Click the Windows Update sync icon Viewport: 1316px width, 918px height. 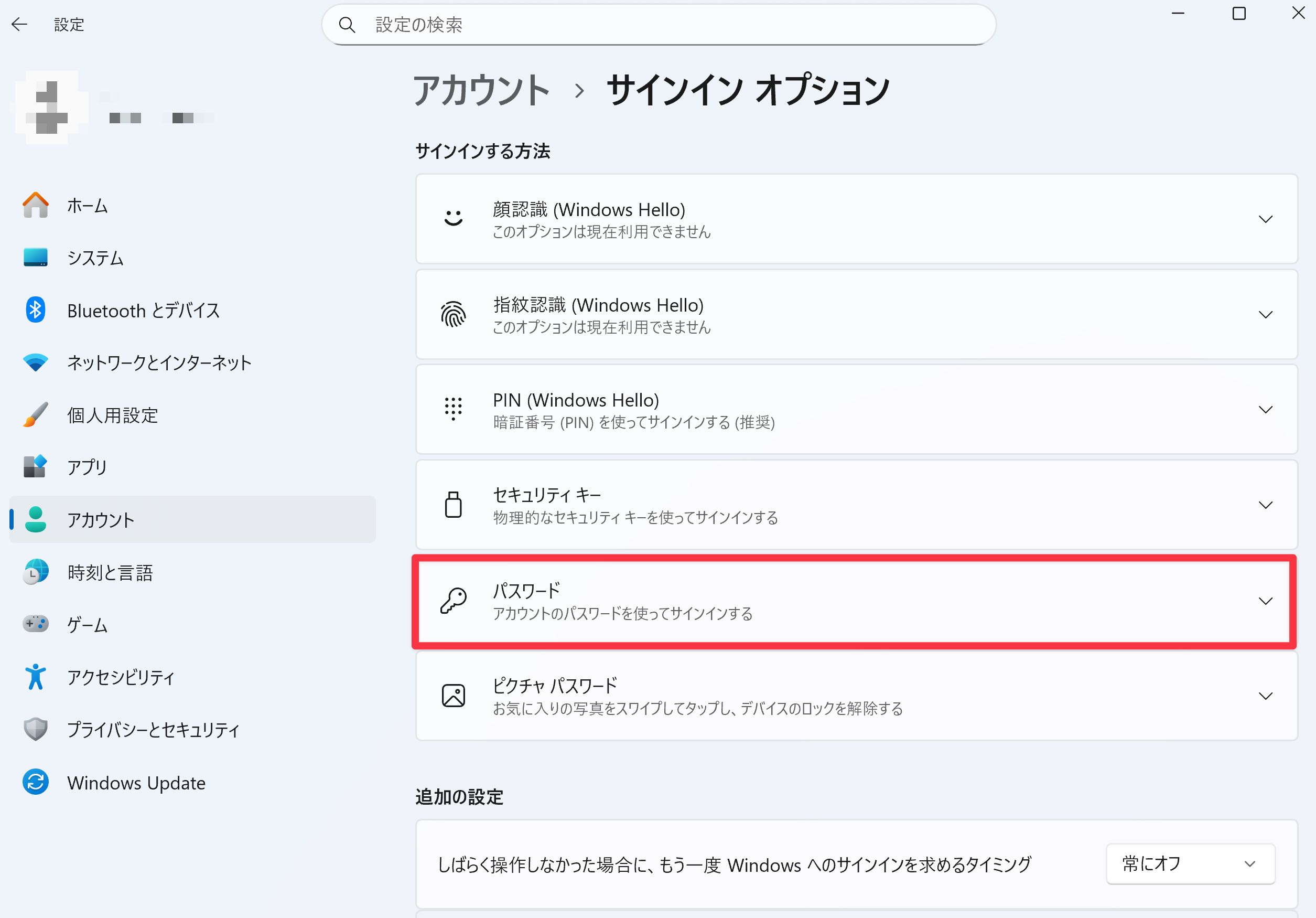36,782
